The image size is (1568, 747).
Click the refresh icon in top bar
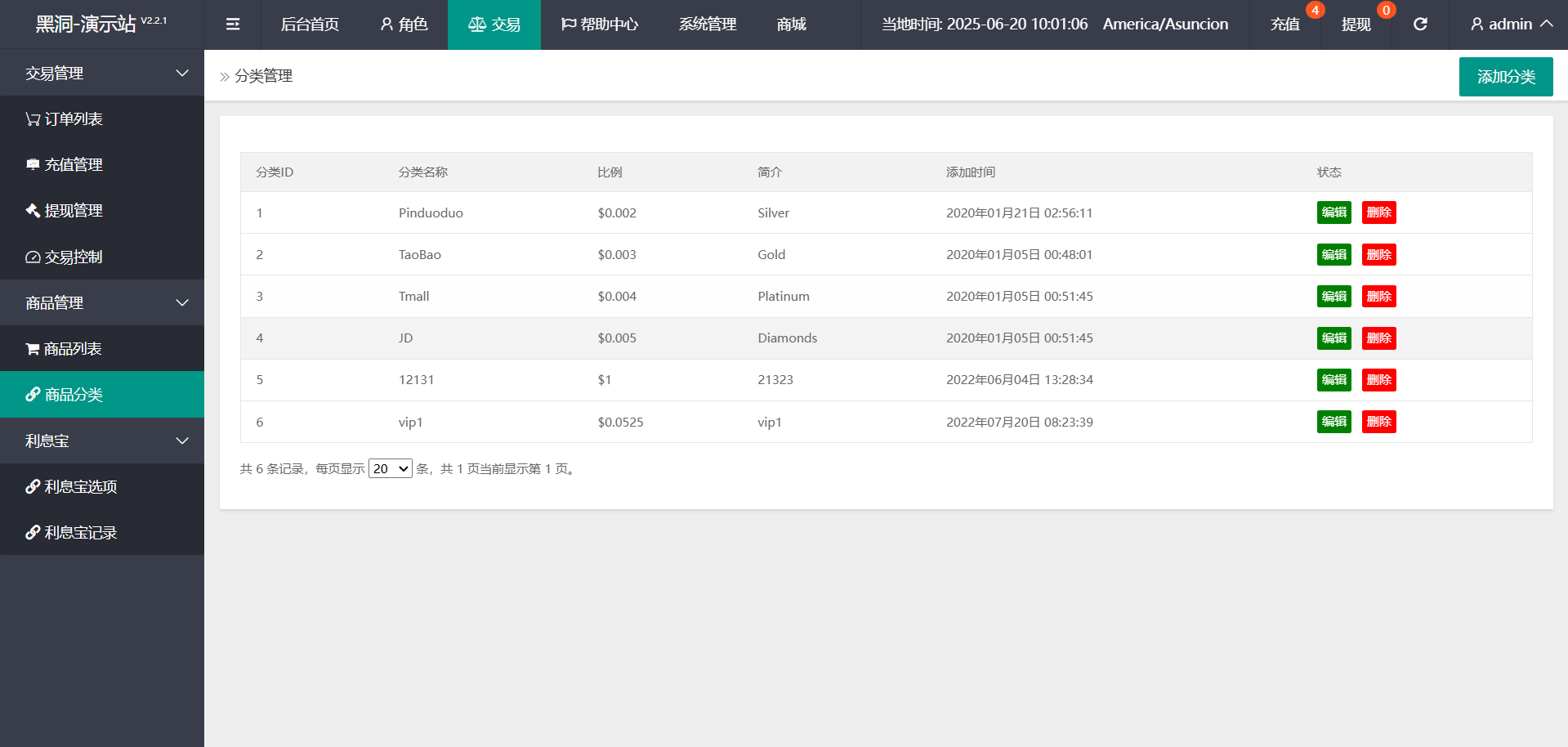coord(1420,25)
